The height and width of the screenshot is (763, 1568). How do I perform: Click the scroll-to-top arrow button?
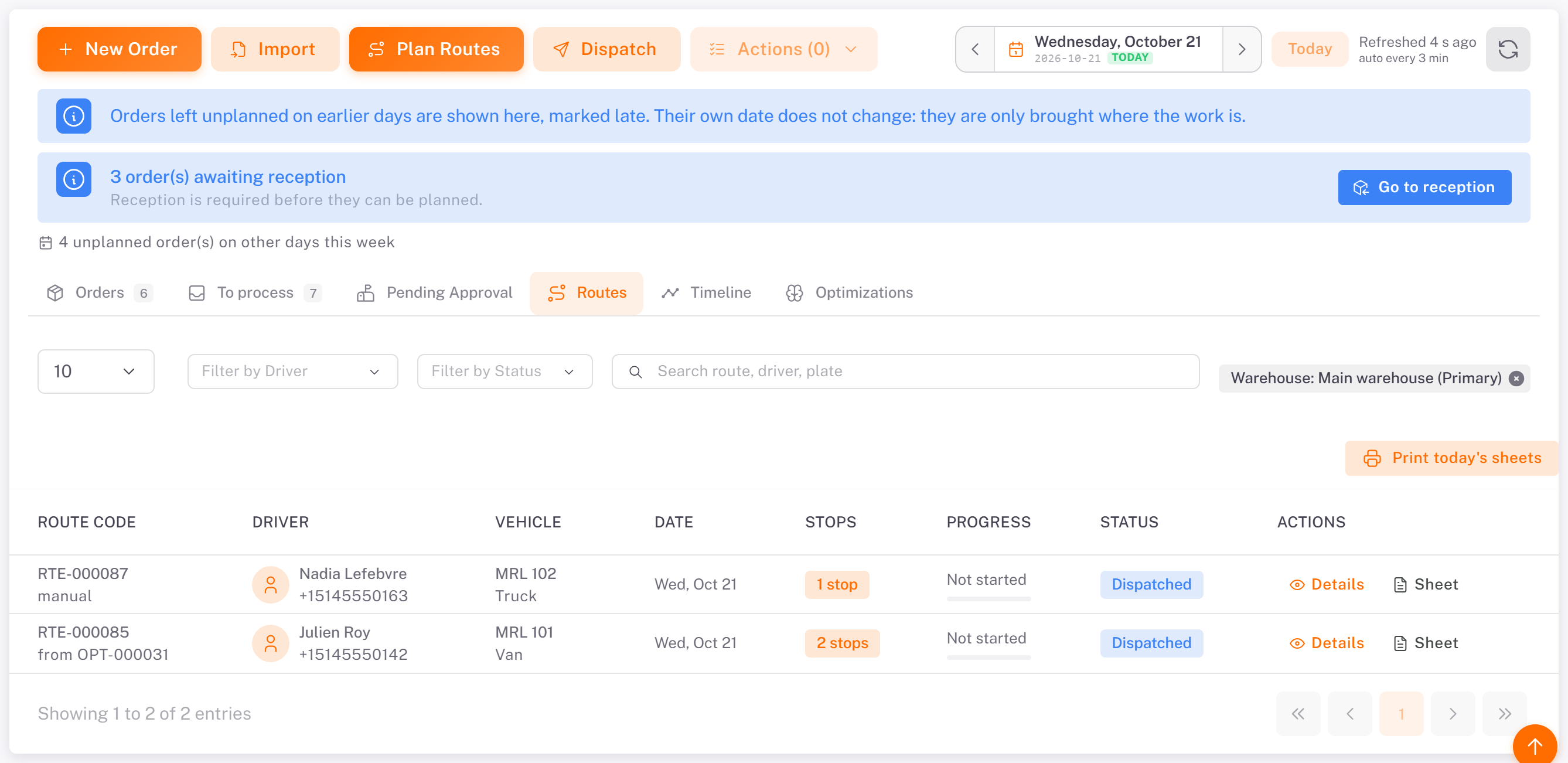1535,745
